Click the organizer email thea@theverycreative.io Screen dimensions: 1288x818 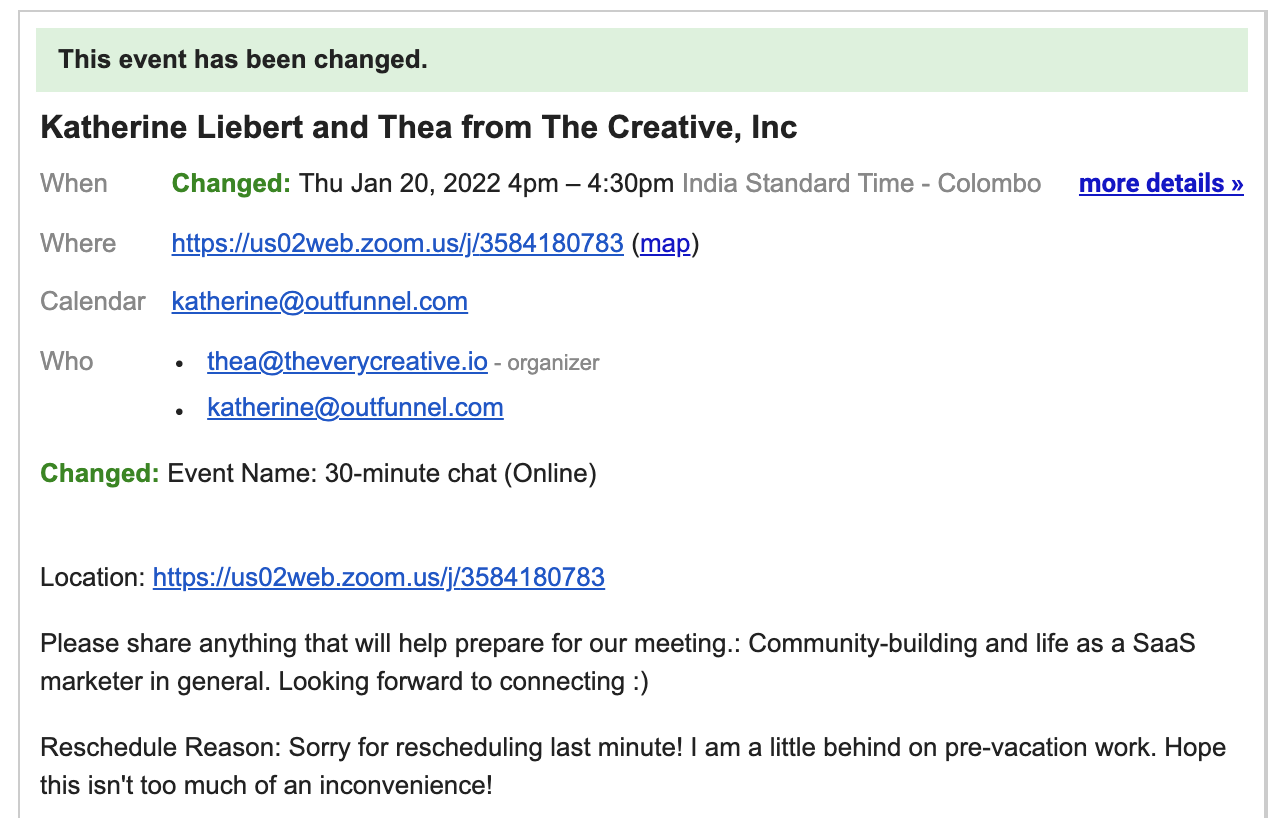pyautogui.click(x=347, y=362)
